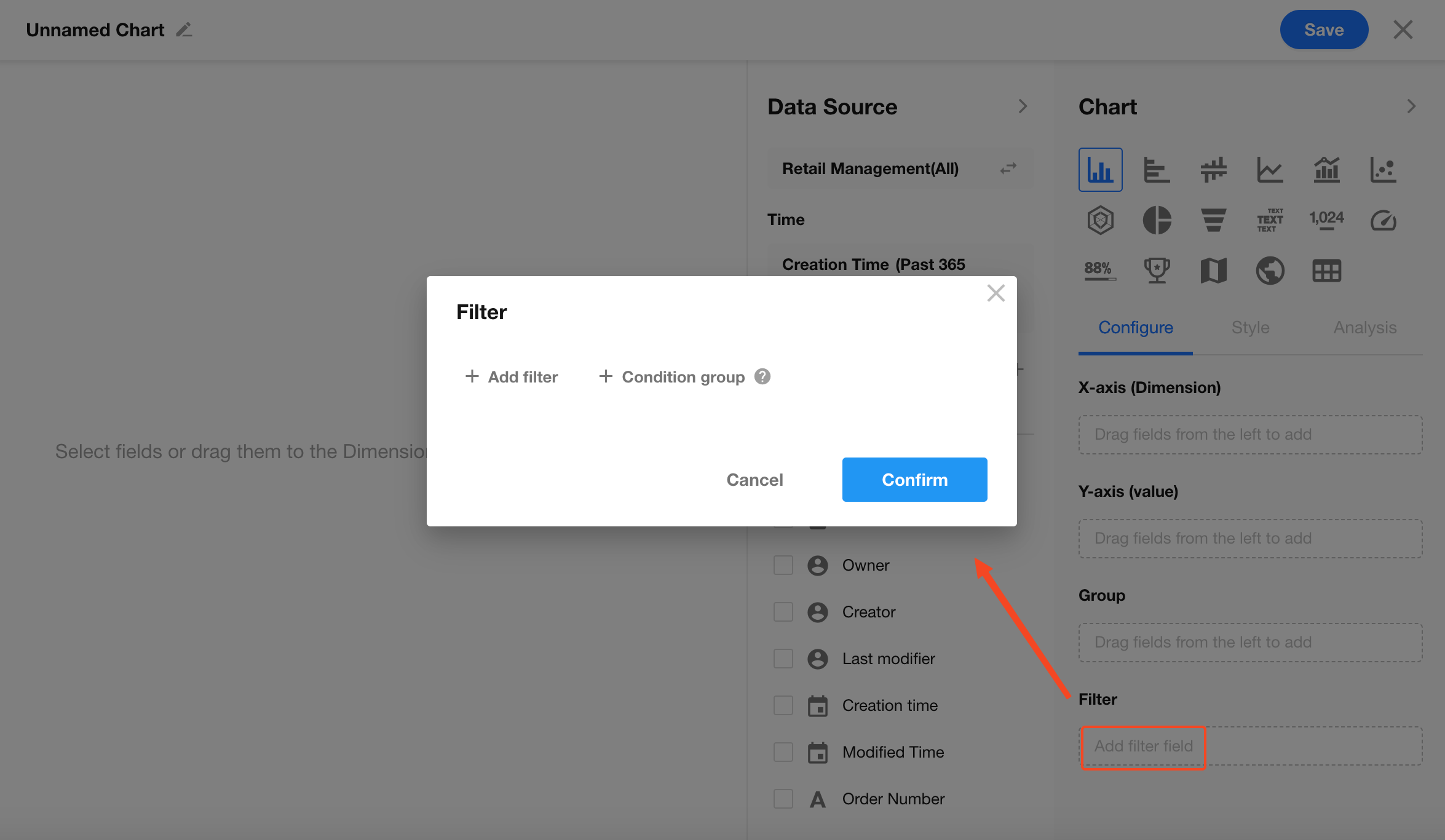Viewport: 1445px width, 840px height.
Task: Click the Add filter field box
Action: pos(1143,747)
